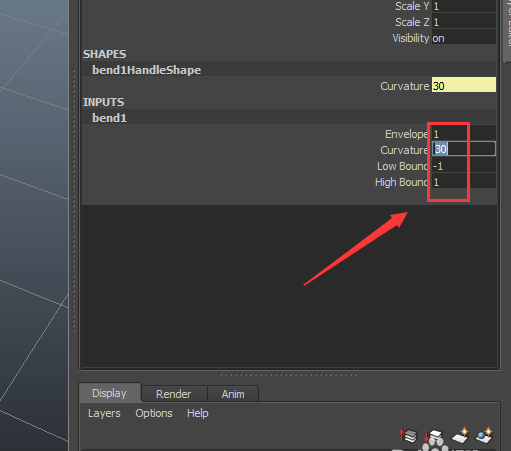Click the yellow Curvature field under bend1HandleShape
511x451 pixels.
pyautogui.click(x=464, y=85)
